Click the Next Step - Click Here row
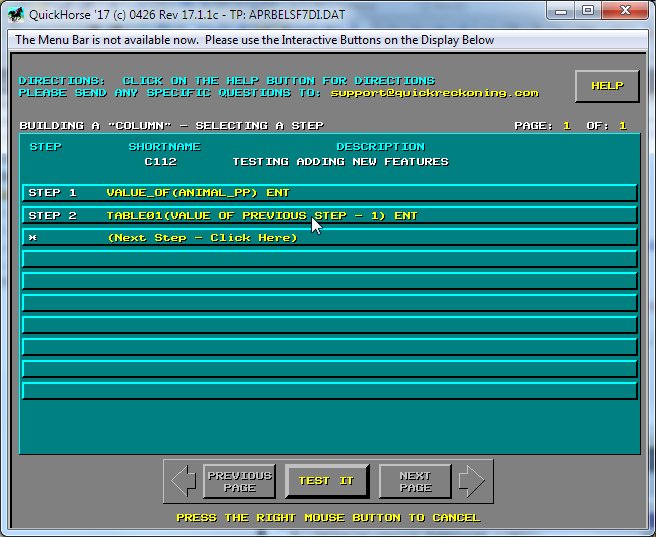Viewport: 656px width, 537px height. pos(329,238)
